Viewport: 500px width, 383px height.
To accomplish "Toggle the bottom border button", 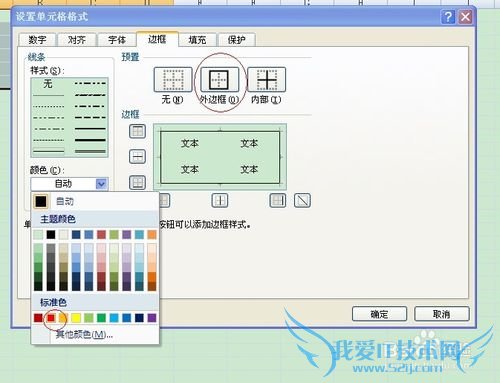I will pos(137,182).
